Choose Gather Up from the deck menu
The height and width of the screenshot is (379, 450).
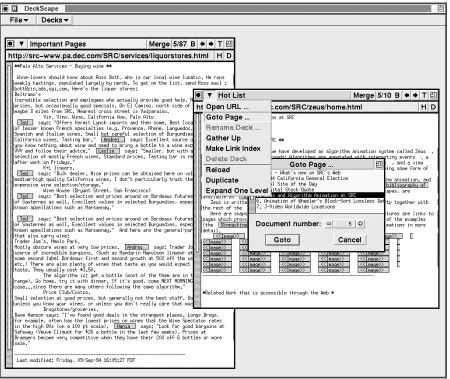pyautogui.click(x=237, y=138)
